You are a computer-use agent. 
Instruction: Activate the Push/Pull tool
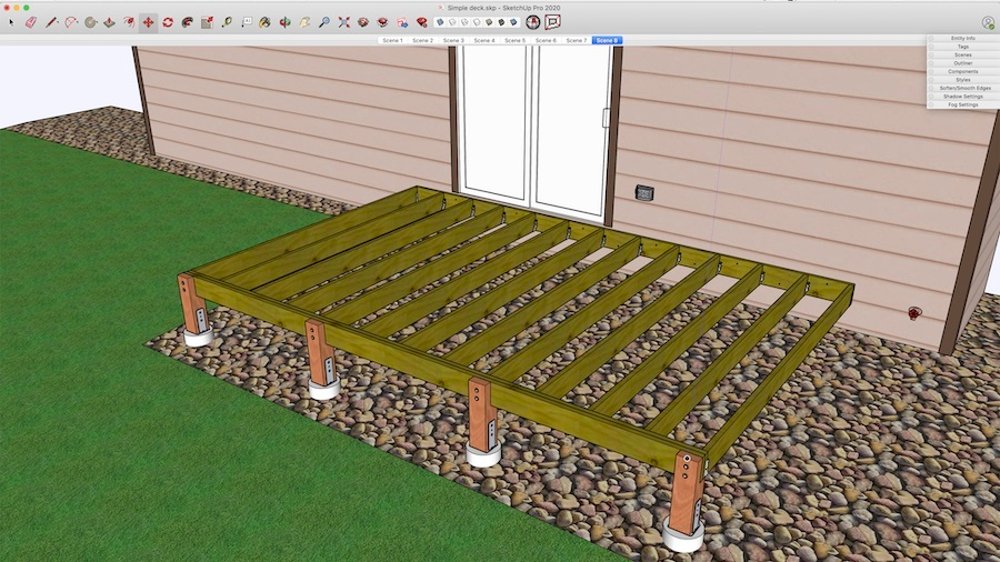[x=109, y=22]
